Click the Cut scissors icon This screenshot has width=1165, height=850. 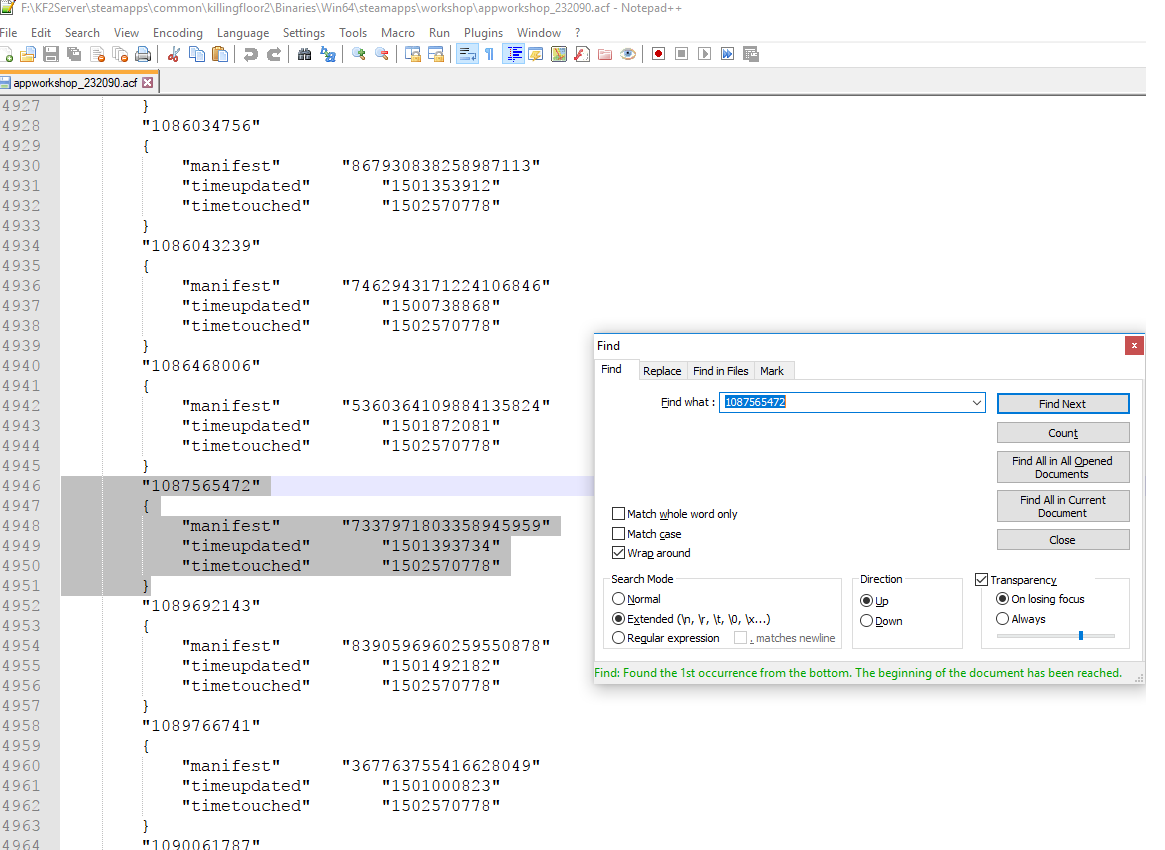pos(174,54)
